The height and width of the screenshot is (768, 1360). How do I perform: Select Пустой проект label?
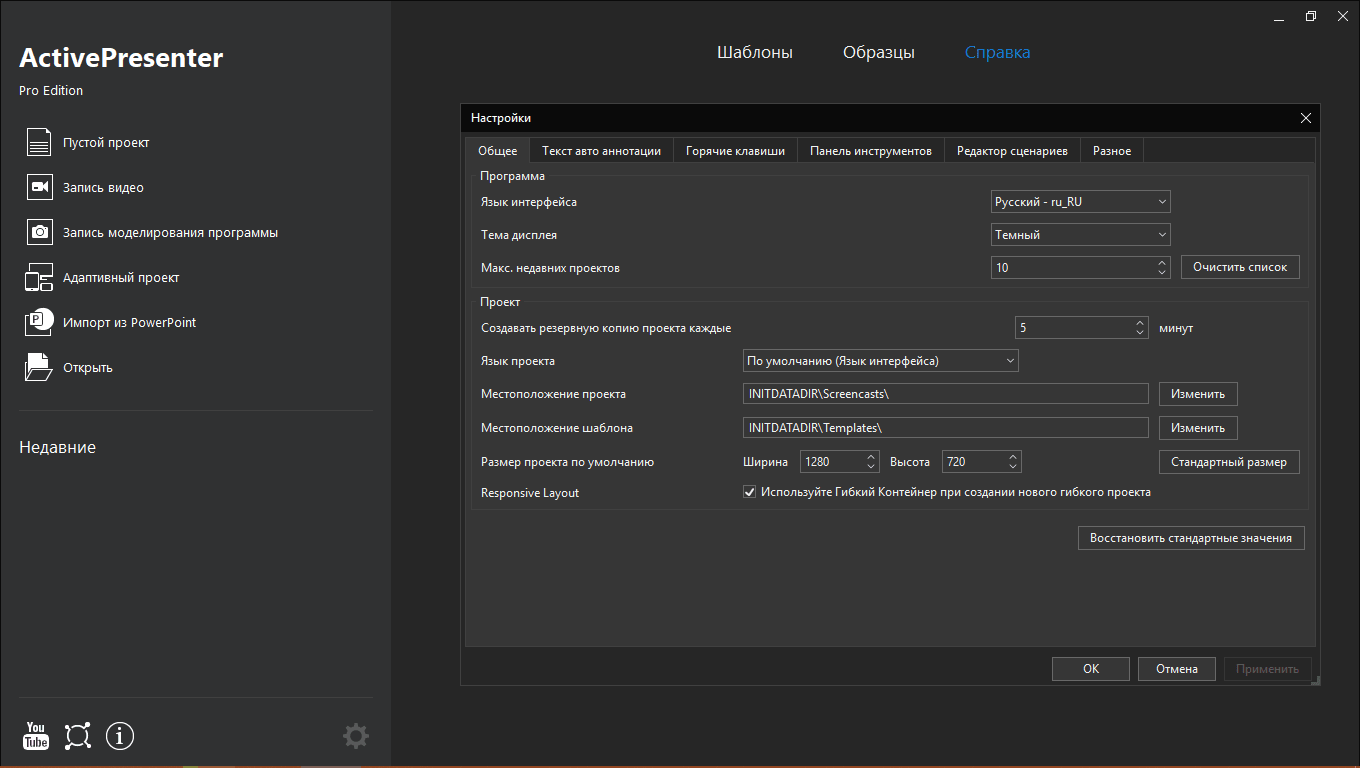tap(106, 143)
